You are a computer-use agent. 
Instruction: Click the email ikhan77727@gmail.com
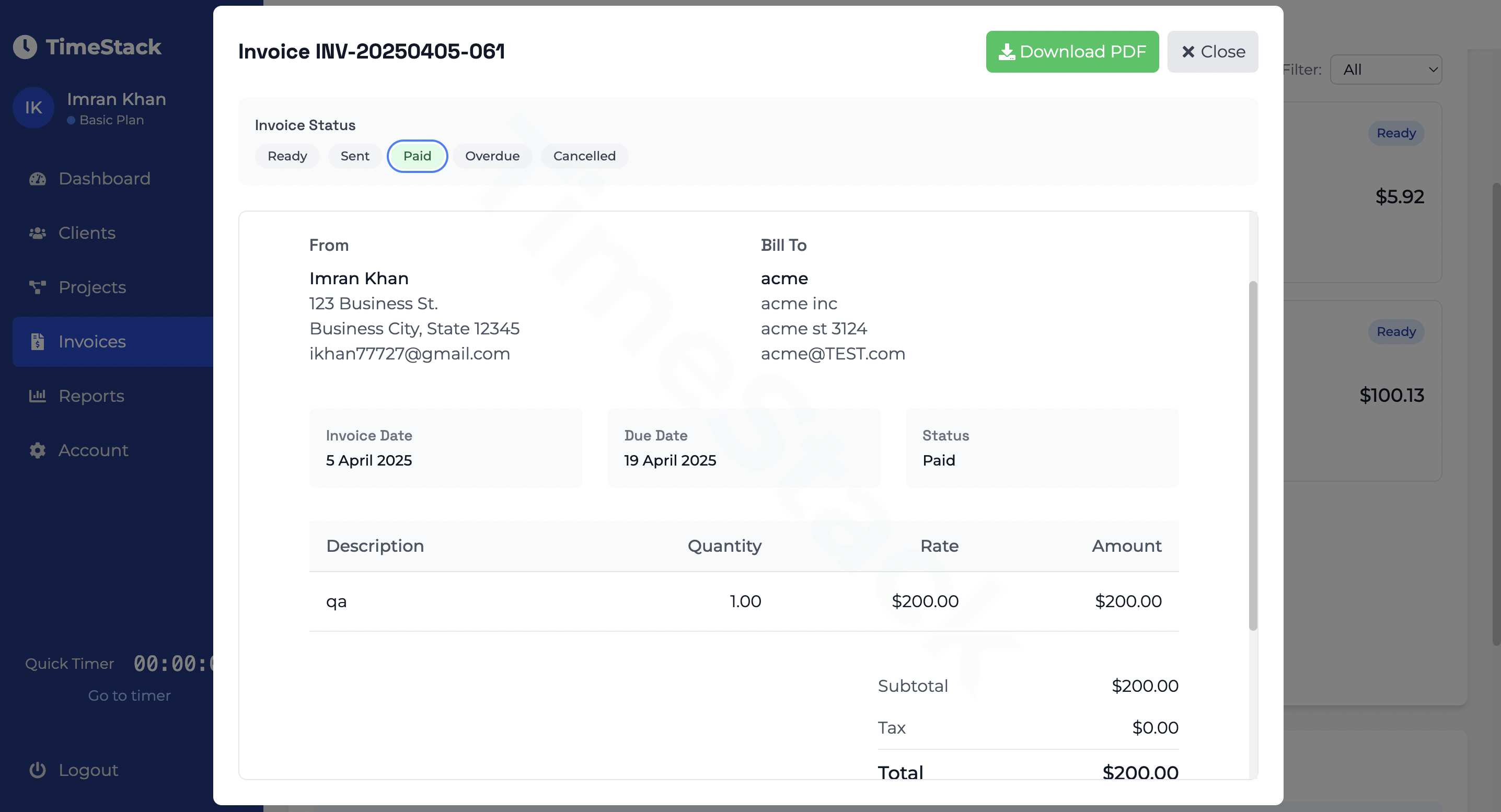pos(410,354)
